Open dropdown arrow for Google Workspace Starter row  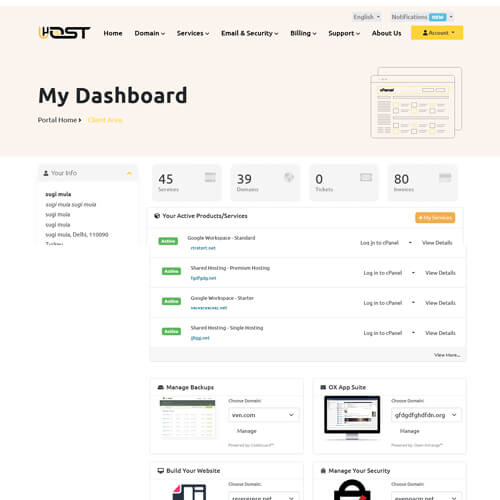tap(413, 303)
